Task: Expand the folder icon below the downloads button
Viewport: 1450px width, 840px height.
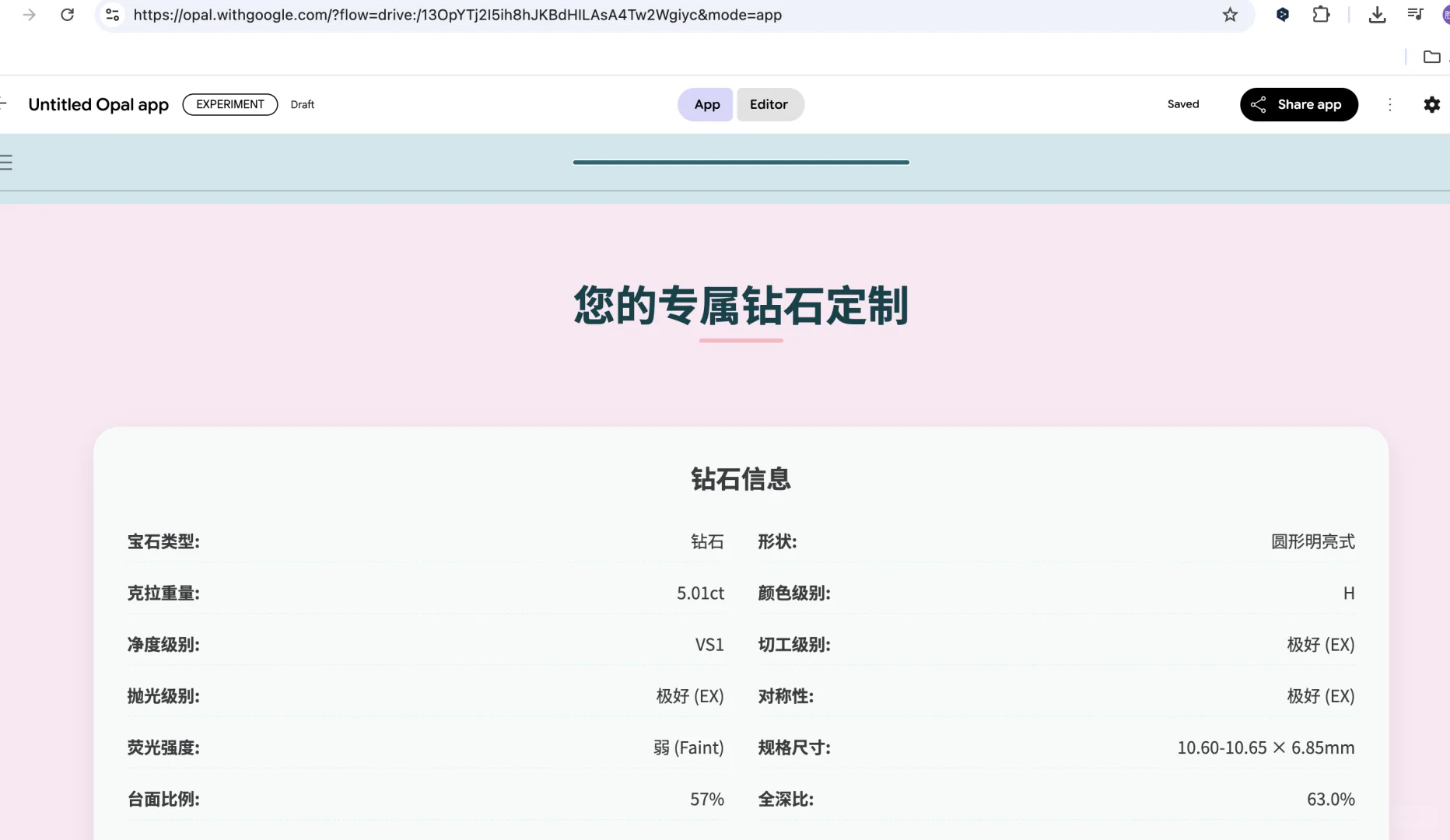Action: (1432, 57)
